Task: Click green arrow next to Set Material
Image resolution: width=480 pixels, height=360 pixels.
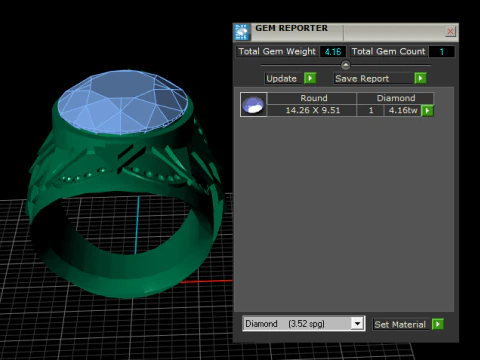Action: (438, 324)
